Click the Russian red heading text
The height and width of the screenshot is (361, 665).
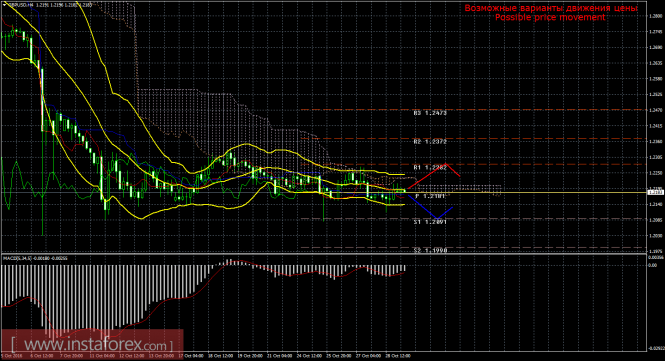click(551, 8)
